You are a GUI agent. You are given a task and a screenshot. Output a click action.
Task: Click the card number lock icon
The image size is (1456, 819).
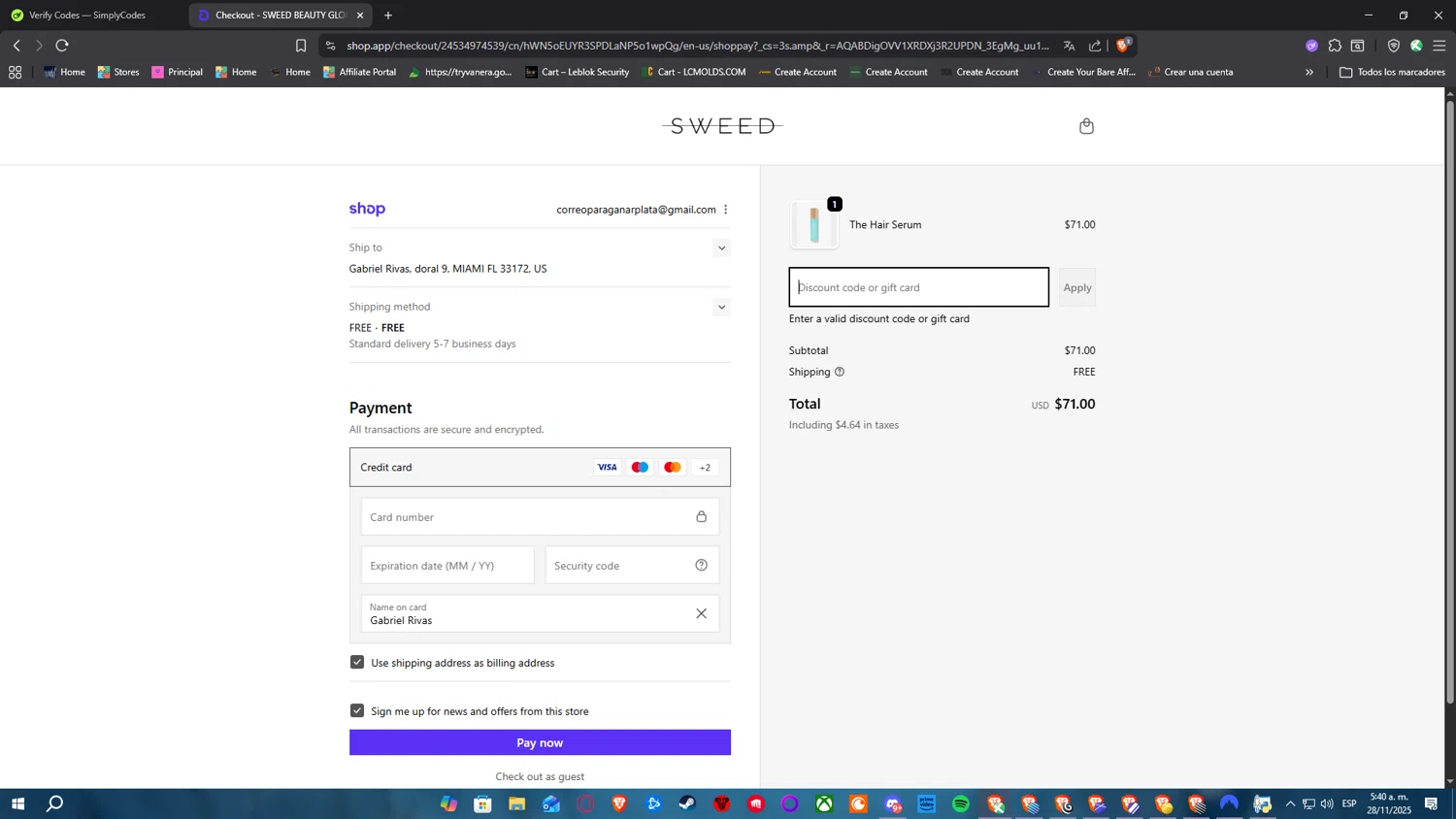701,516
